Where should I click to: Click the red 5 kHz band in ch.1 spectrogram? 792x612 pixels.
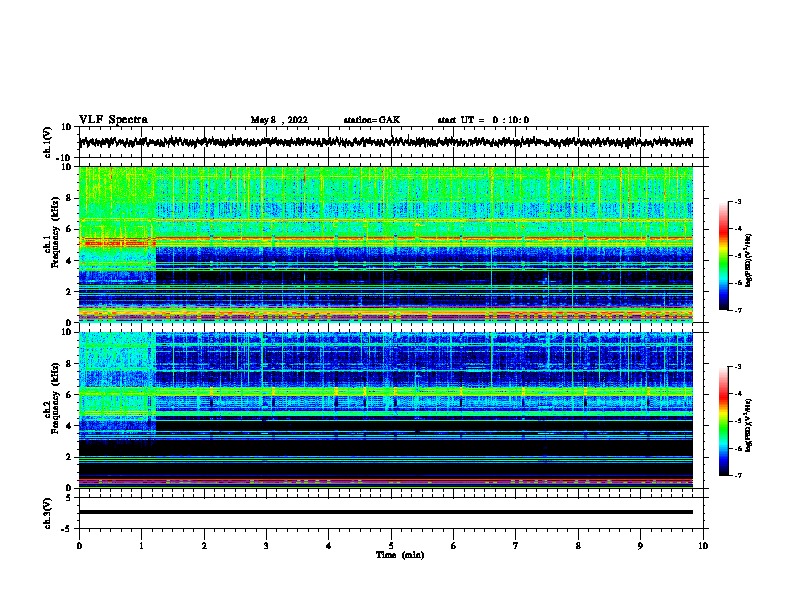[x=117, y=243]
